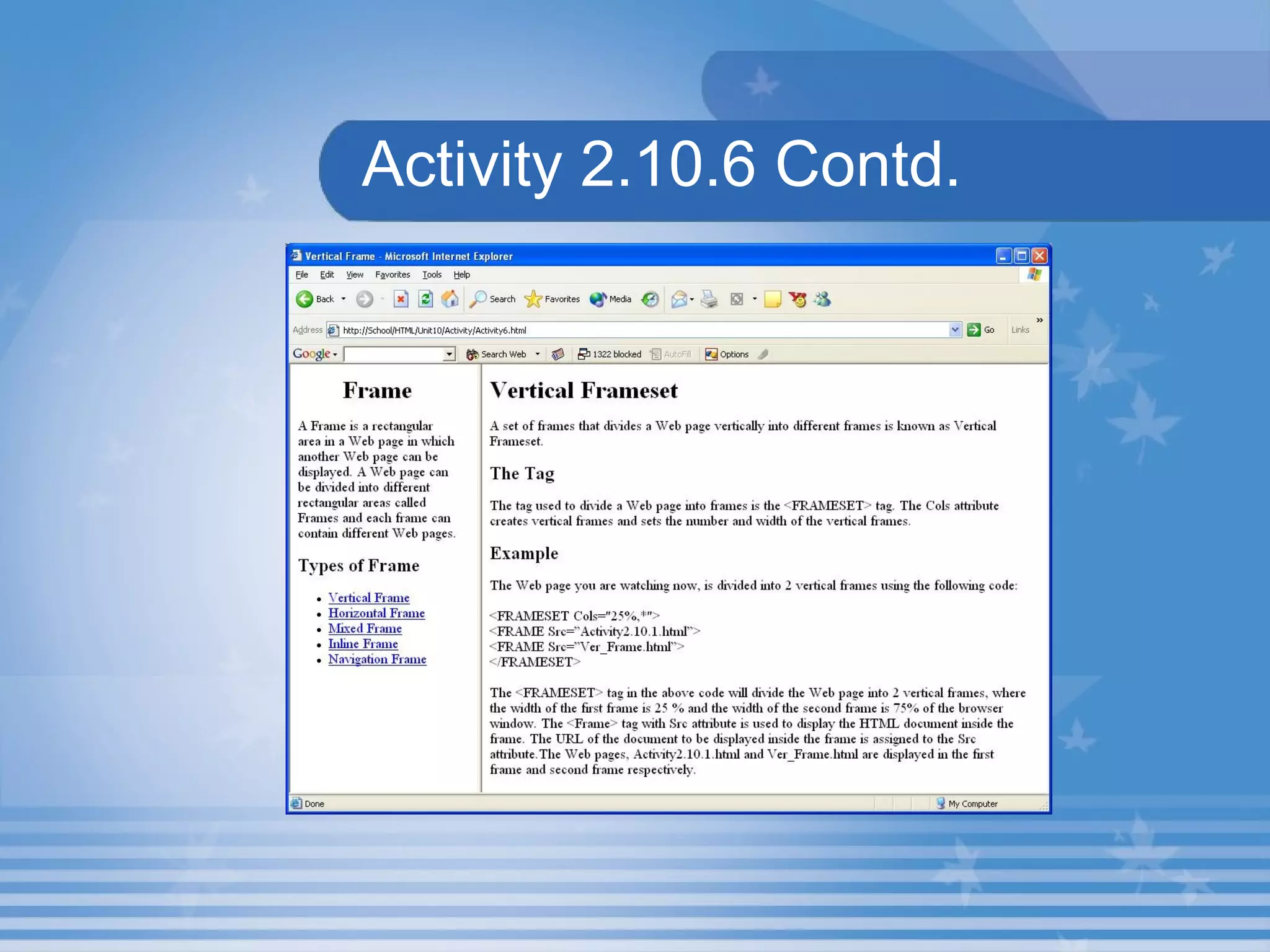Click the gray square edit toolbar icon
This screenshot has height=952, width=1270.
[737, 299]
